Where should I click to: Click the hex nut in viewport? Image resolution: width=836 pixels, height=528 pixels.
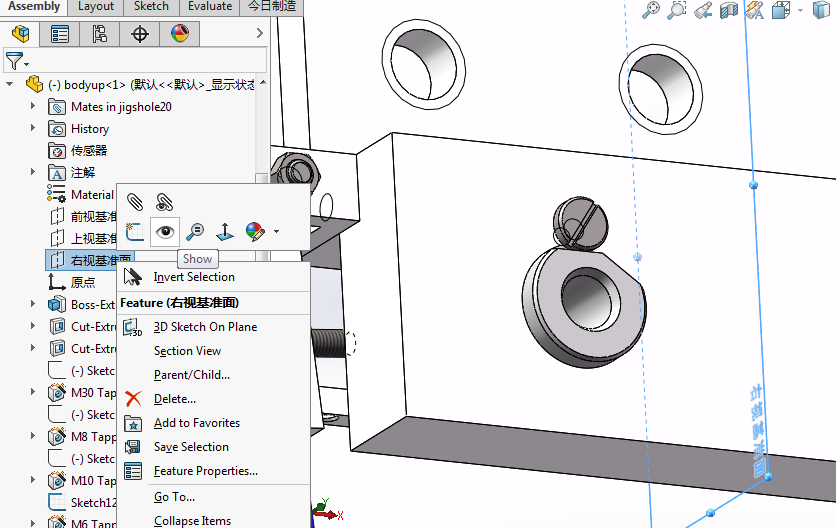(295, 171)
